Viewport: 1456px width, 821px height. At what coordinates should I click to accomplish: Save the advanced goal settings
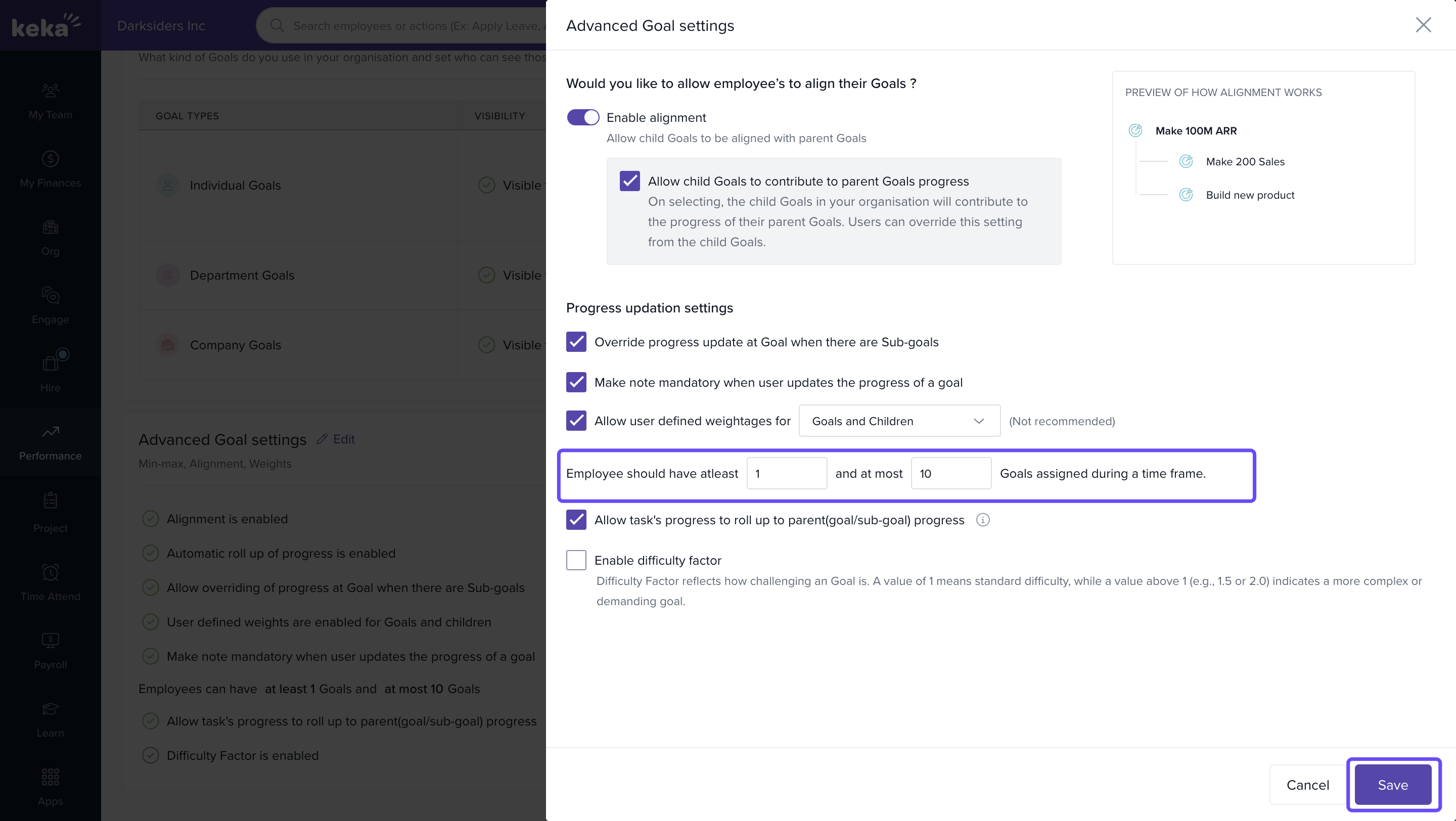point(1393,785)
